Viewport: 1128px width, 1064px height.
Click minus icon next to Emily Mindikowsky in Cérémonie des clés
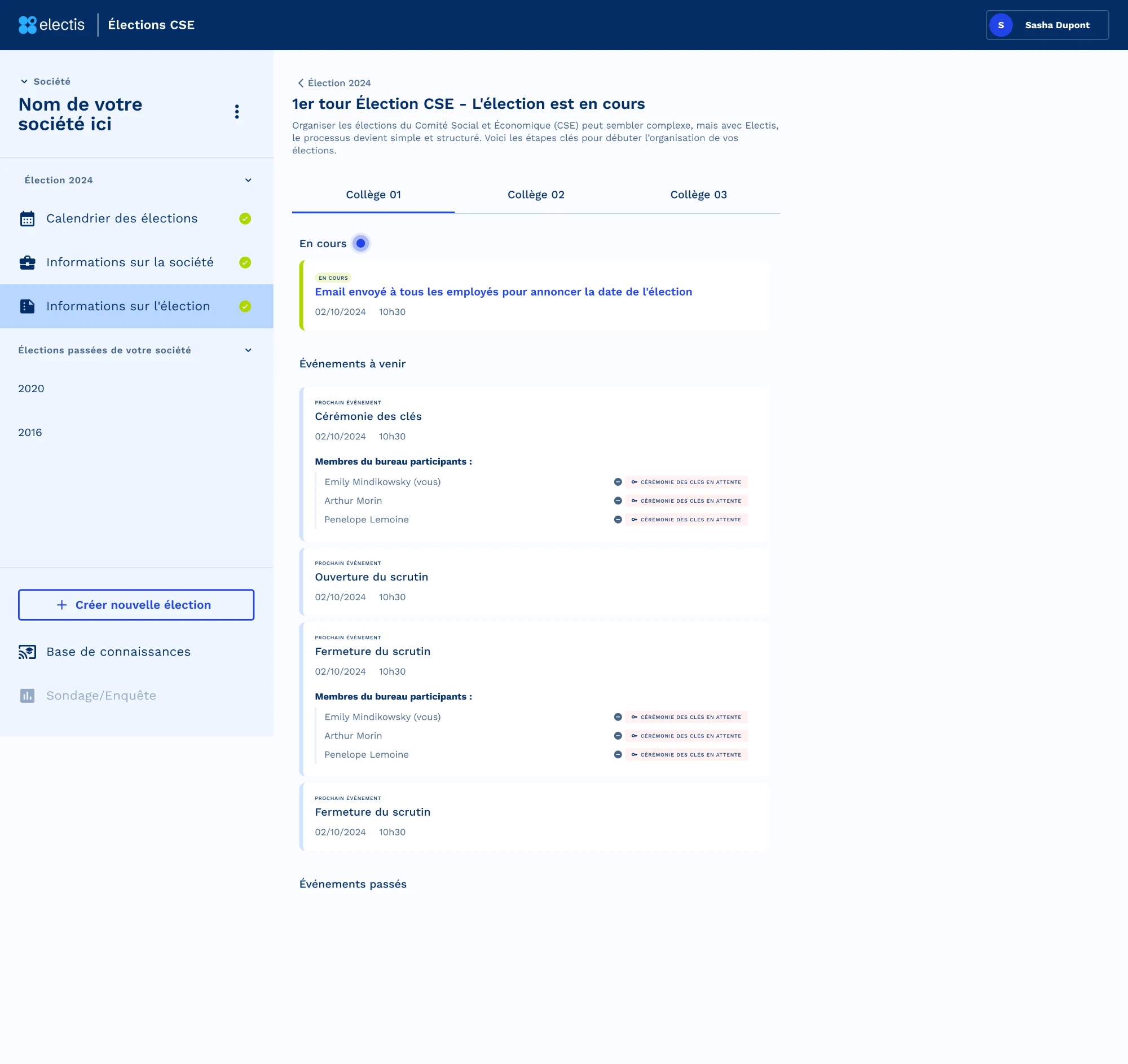point(618,482)
